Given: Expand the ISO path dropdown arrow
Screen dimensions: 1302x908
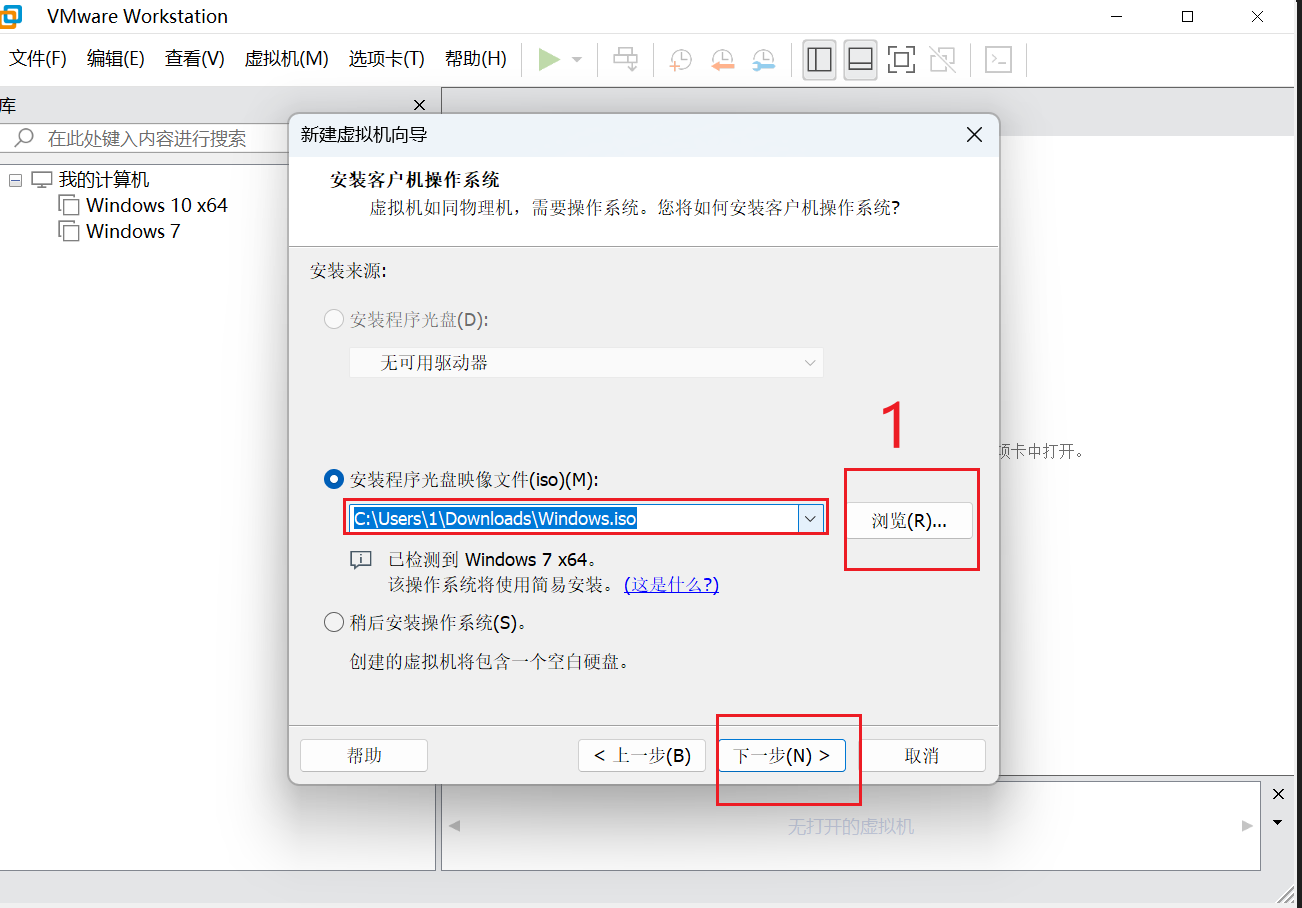Looking at the screenshot, I should coord(811,518).
